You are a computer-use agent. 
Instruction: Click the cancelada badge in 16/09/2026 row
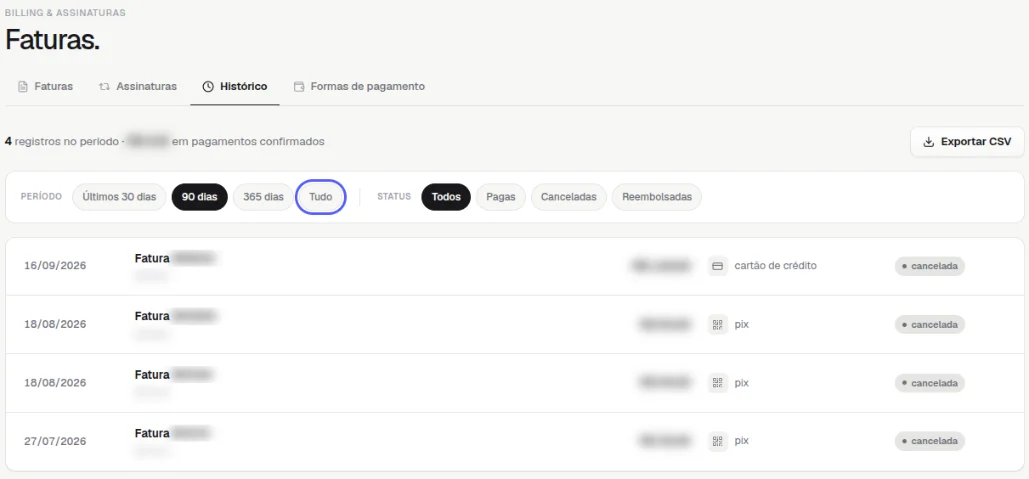coord(929,266)
